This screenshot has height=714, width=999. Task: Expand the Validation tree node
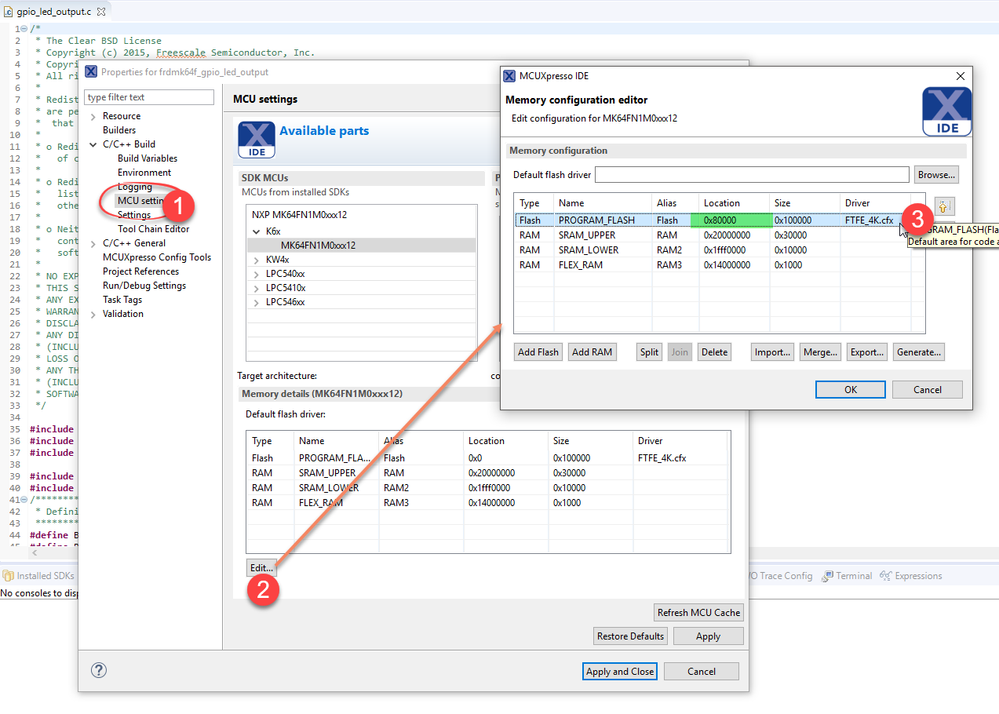click(x=93, y=314)
